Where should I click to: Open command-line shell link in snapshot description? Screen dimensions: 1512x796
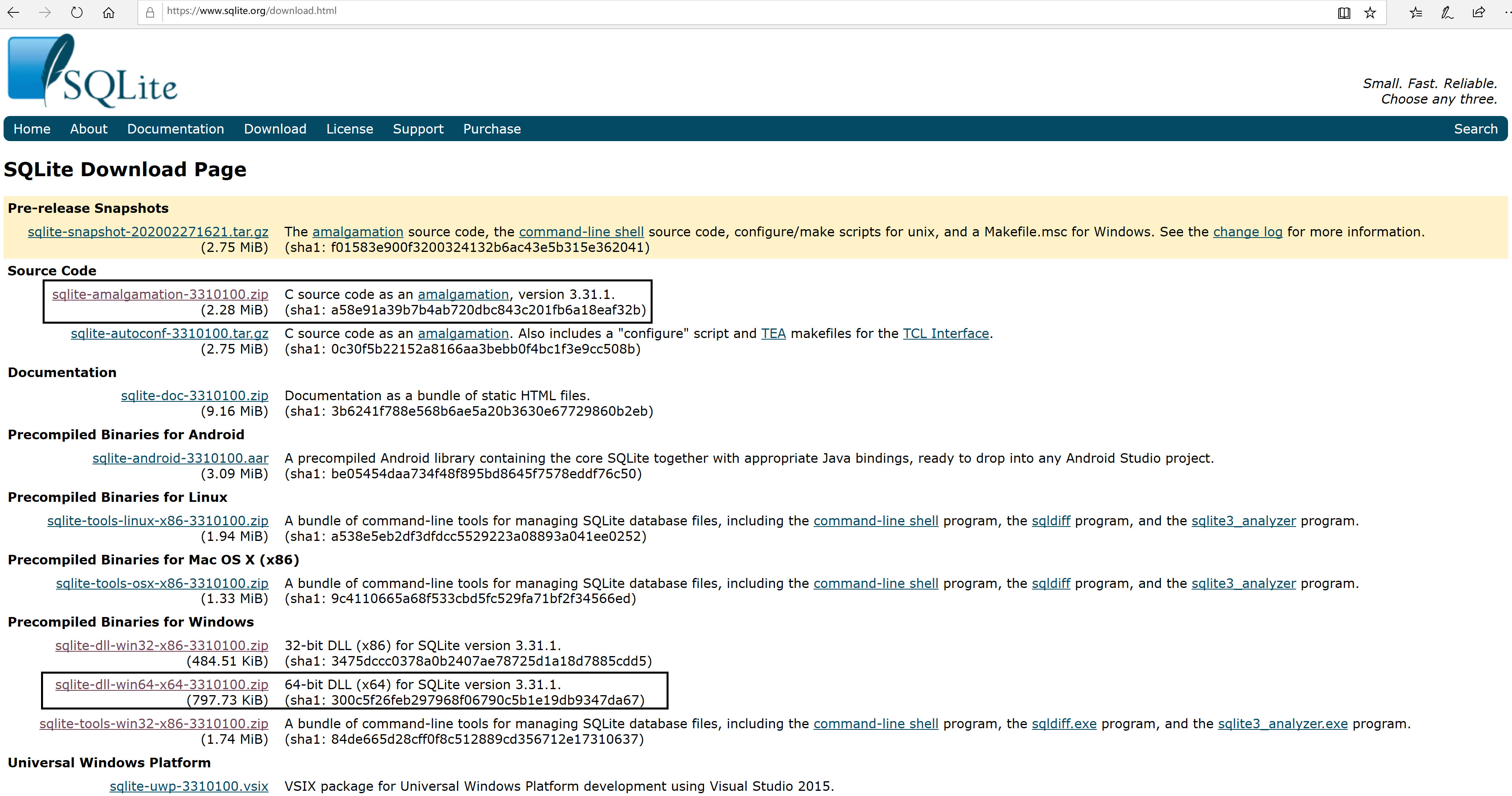(x=581, y=232)
